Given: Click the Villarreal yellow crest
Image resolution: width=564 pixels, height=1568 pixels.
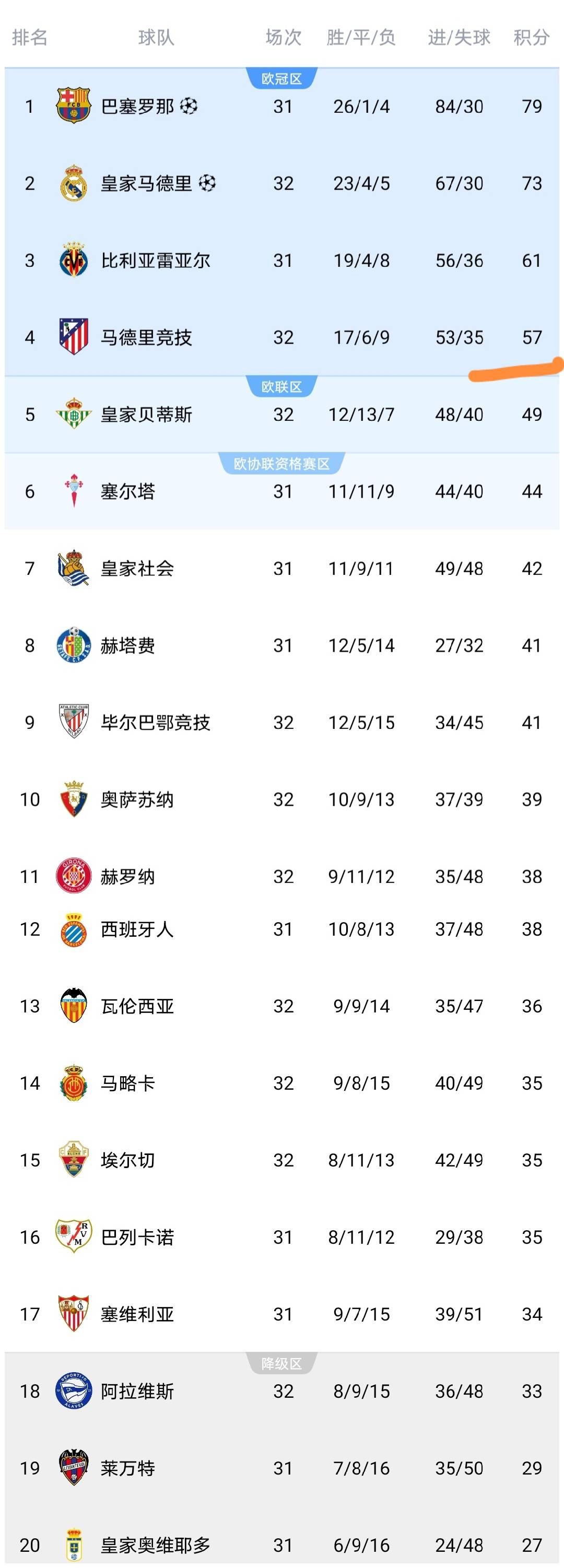Looking at the screenshot, I should (73, 261).
